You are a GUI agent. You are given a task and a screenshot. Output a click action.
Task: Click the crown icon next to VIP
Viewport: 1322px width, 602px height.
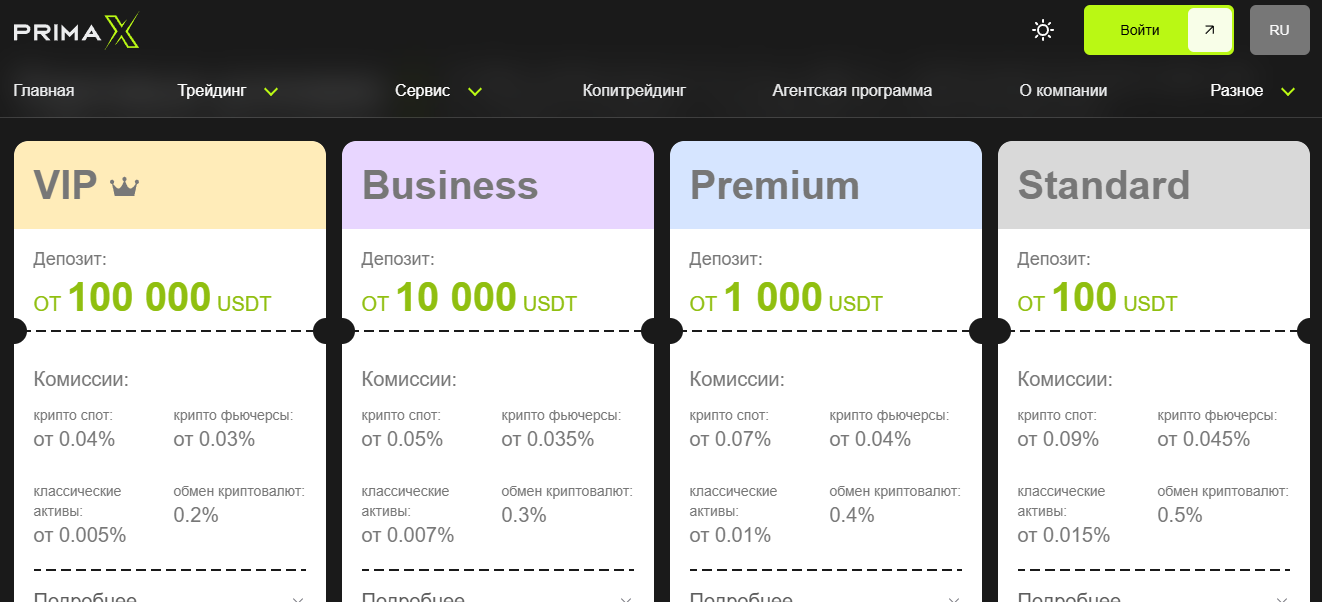[125, 187]
